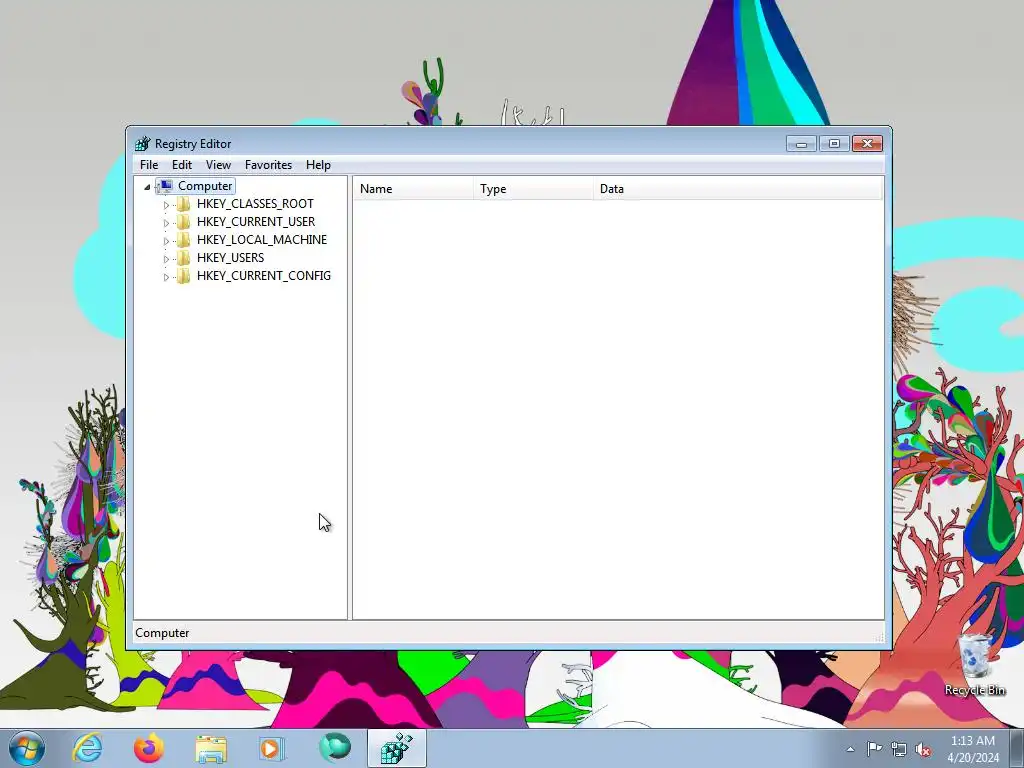Select HKEY_CURRENT_USER key label
This screenshot has width=1024, height=768.
pos(255,222)
